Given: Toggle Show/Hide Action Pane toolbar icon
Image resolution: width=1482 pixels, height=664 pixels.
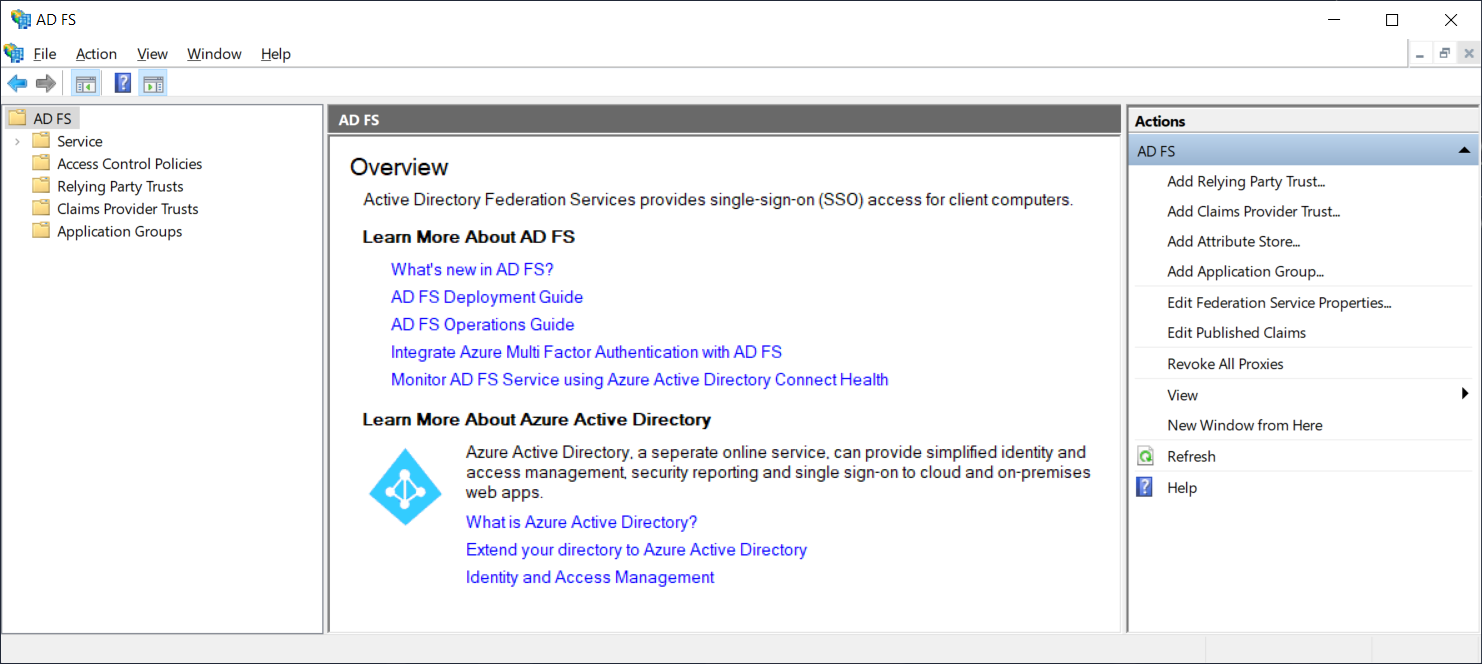Looking at the screenshot, I should [153, 84].
